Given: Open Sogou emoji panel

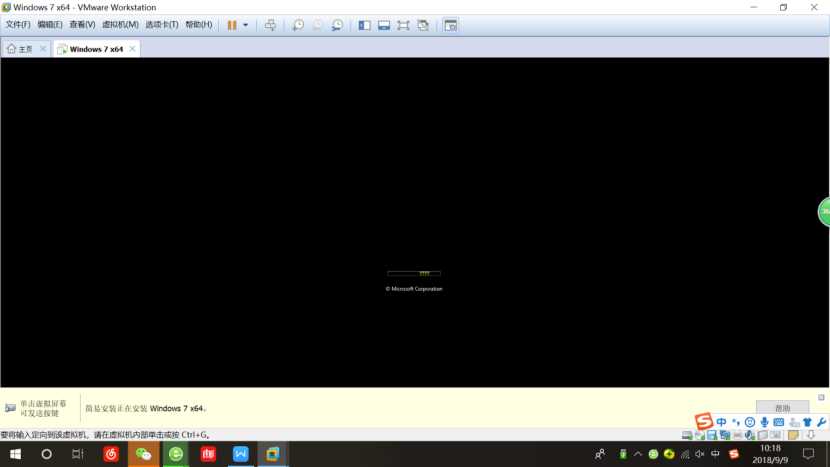Looking at the screenshot, I should pos(750,422).
